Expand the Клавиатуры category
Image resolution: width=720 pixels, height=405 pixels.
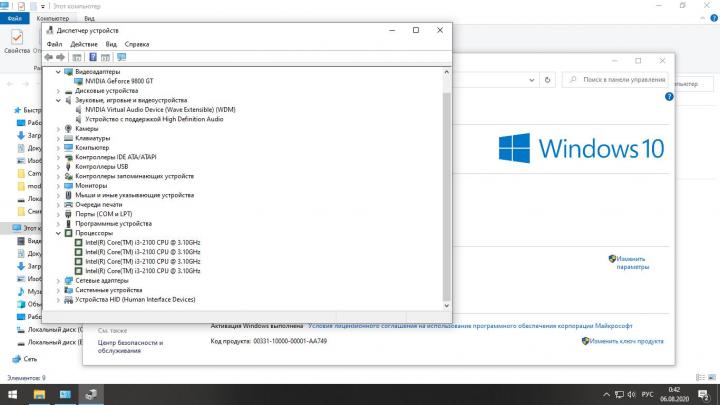(x=58, y=138)
